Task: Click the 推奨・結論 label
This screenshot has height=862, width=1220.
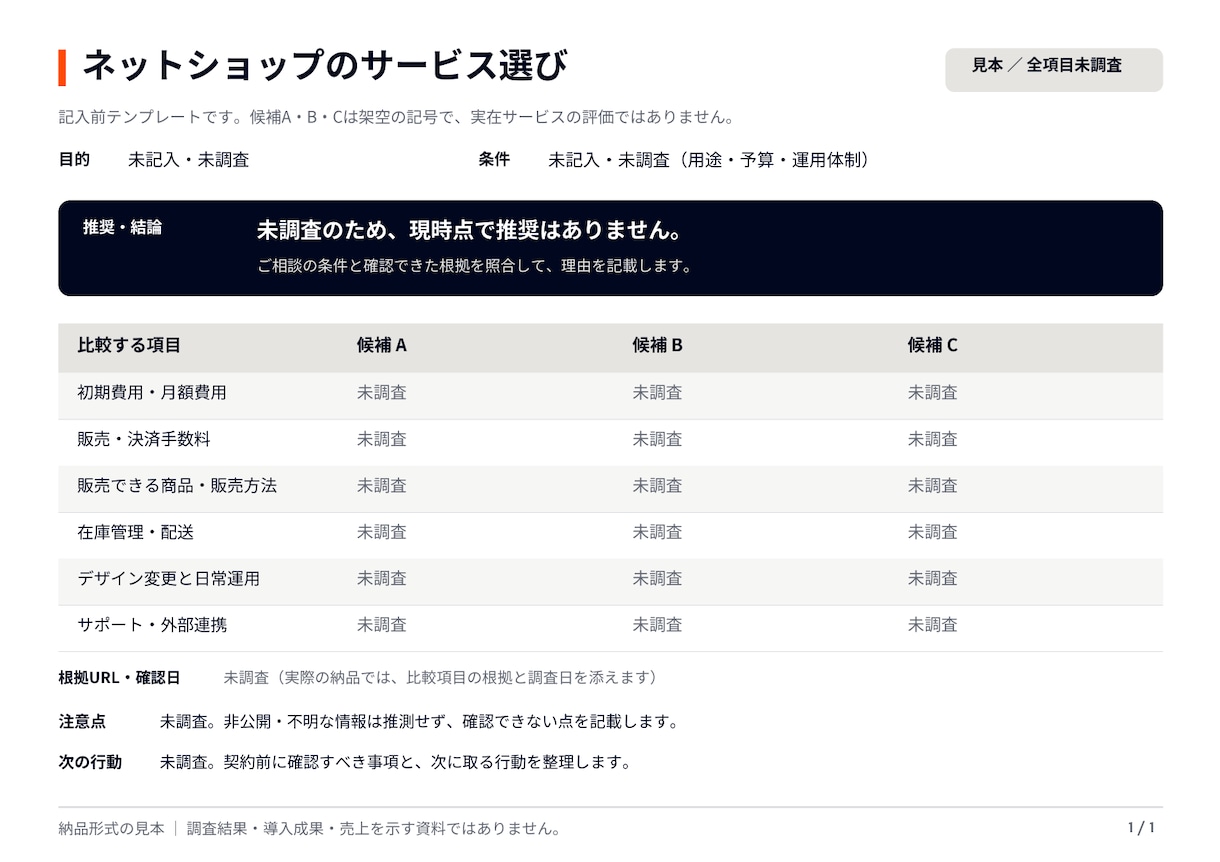Action: tap(122, 227)
